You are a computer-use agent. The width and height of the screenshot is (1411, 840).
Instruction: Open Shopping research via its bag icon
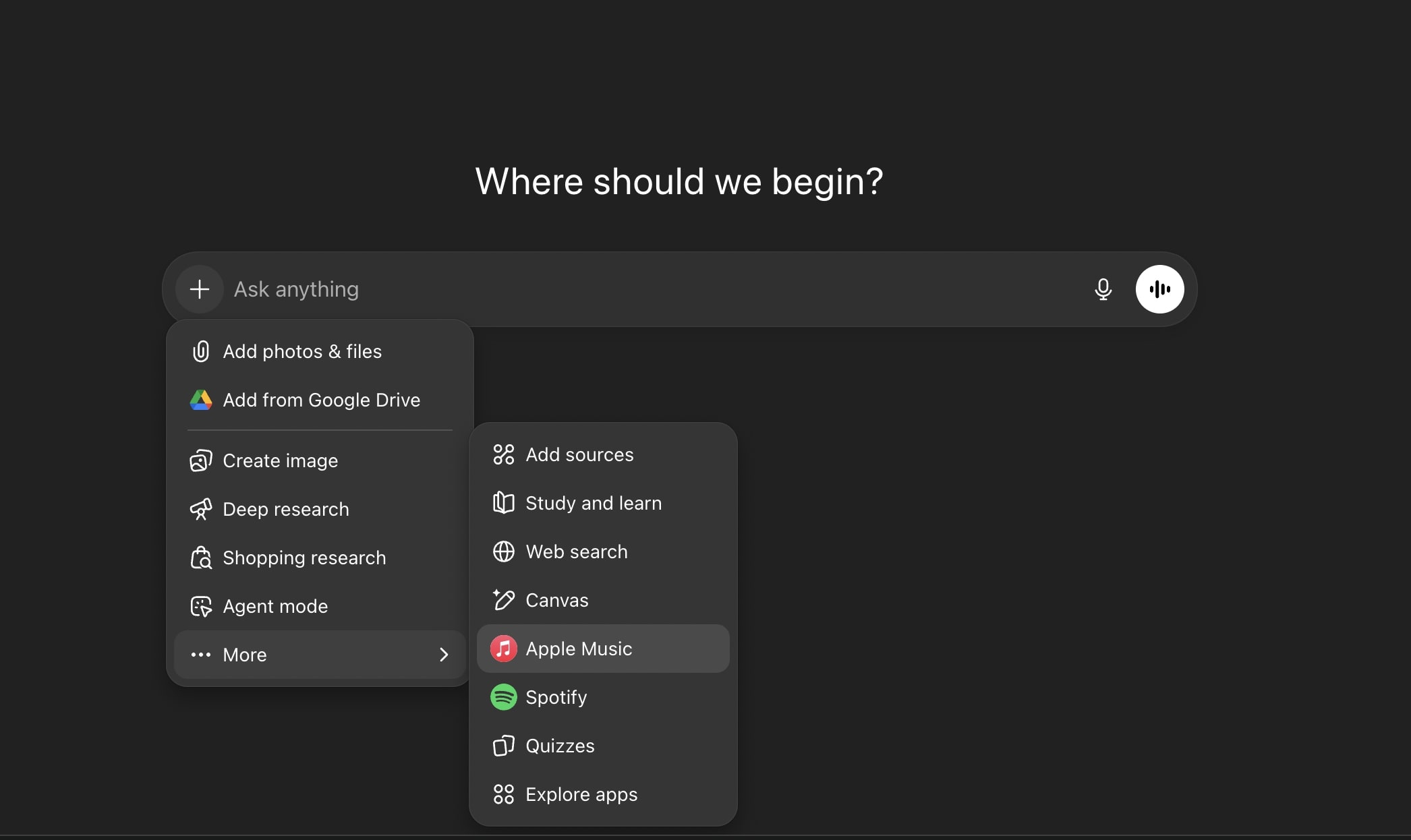pyautogui.click(x=200, y=558)
